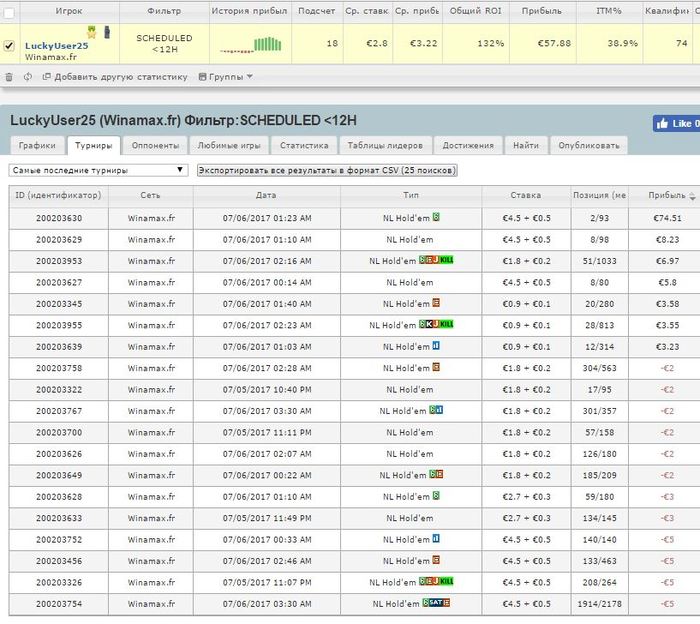Screen dimensions: 700x624
Task: Click date 07/06/2017 02:46 AM
Action: pyautogui.click(x=267, y=561)
